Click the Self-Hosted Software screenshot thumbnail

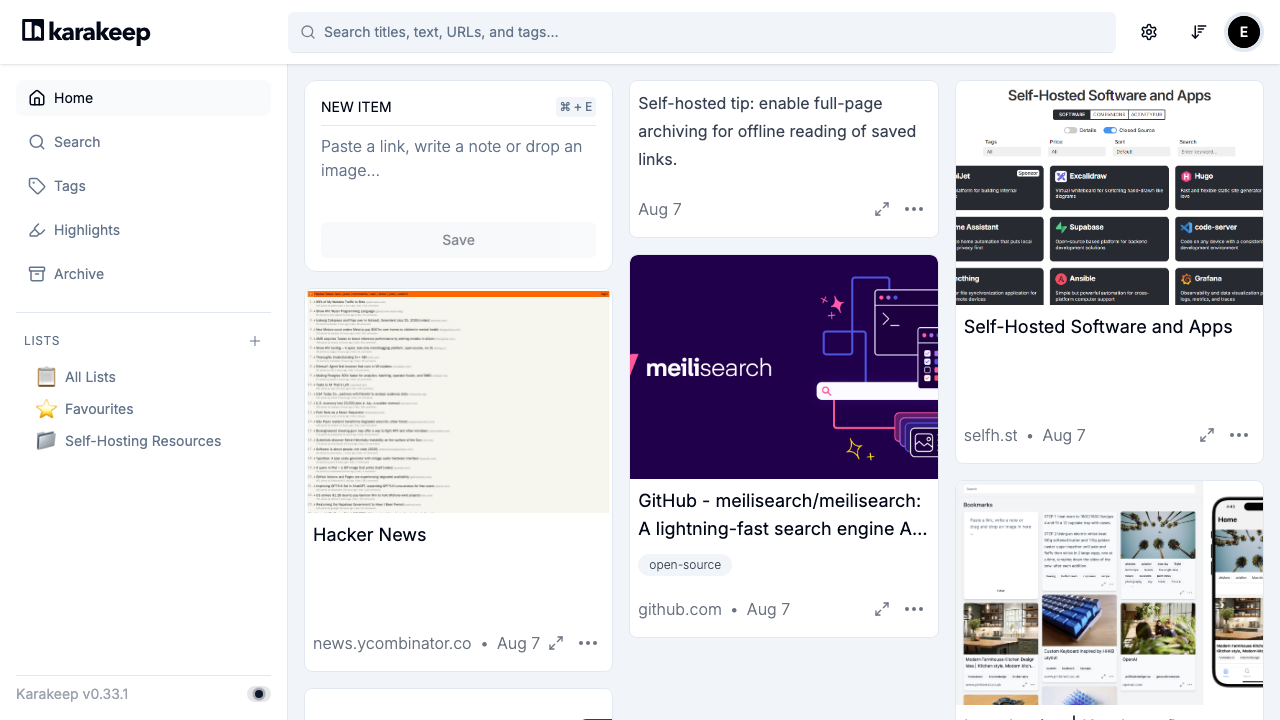click(x=1109, y=193)
